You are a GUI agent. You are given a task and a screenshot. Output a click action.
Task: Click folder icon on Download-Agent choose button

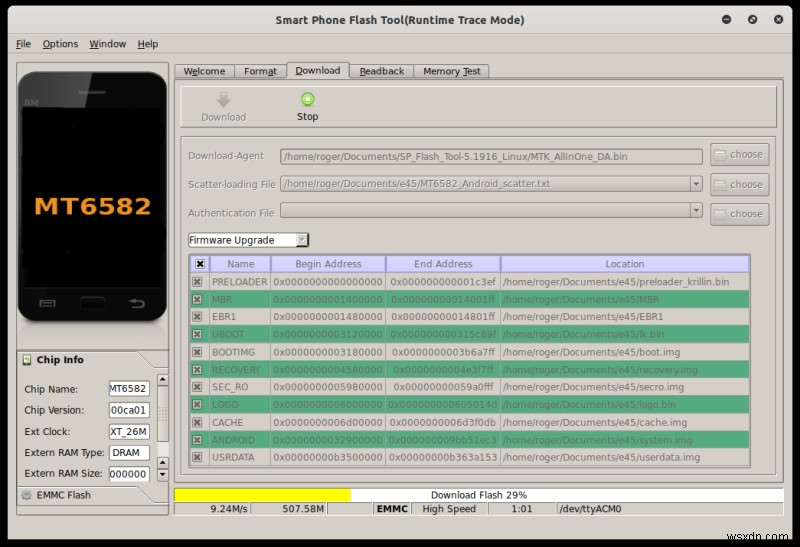[x=719, y=155]
